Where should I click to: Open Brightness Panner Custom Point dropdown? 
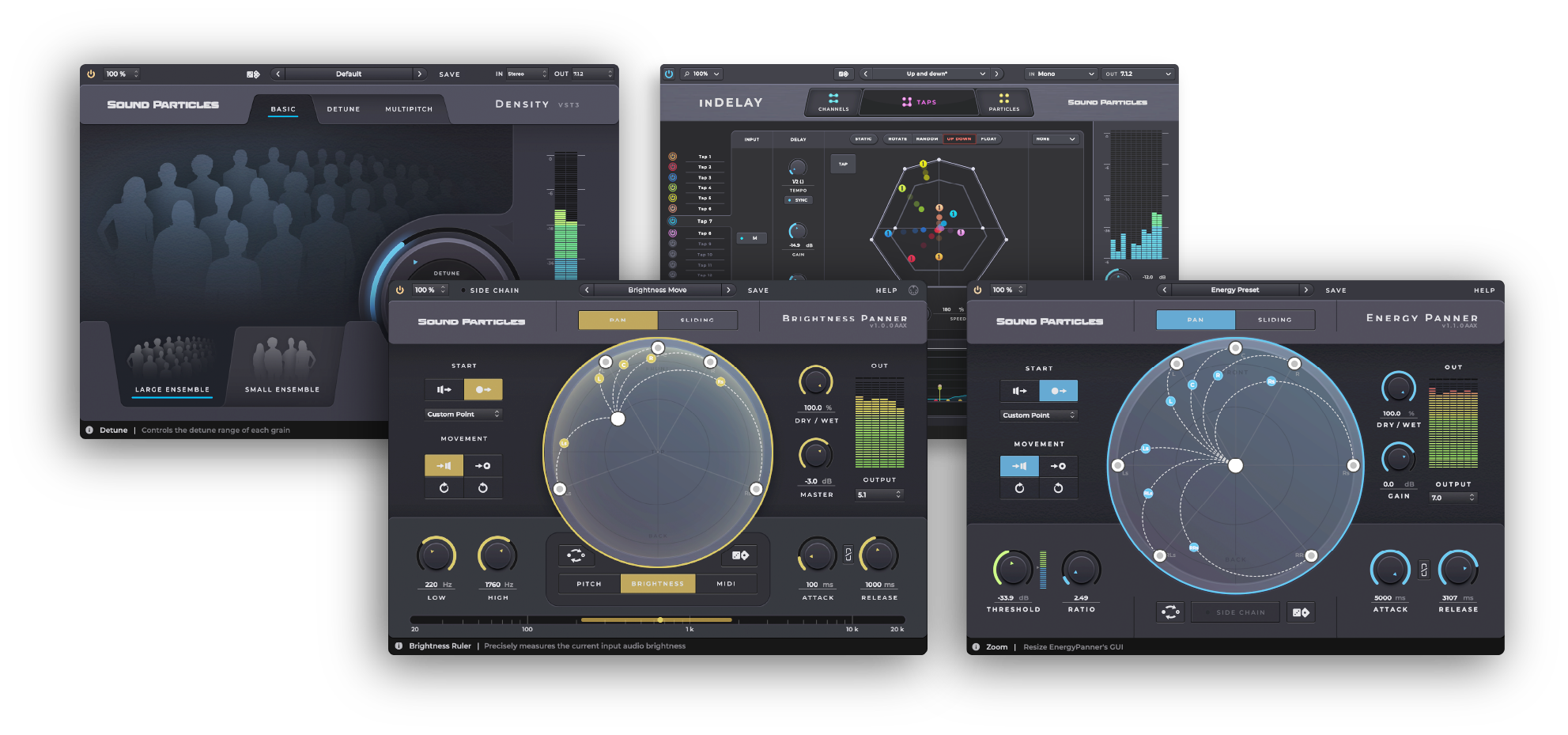[x=463, y=414]
